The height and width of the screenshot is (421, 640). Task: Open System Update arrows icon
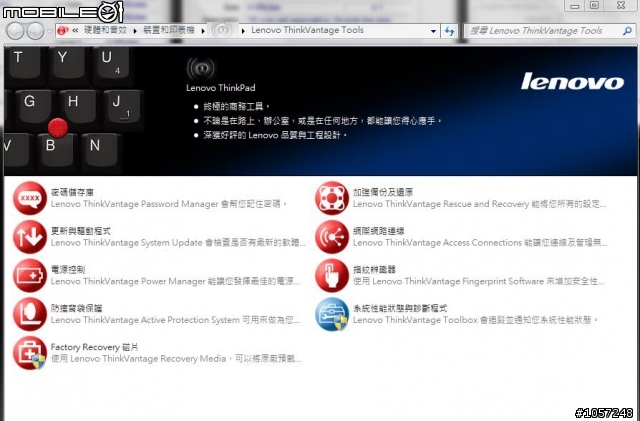click(x=30, y=237)
